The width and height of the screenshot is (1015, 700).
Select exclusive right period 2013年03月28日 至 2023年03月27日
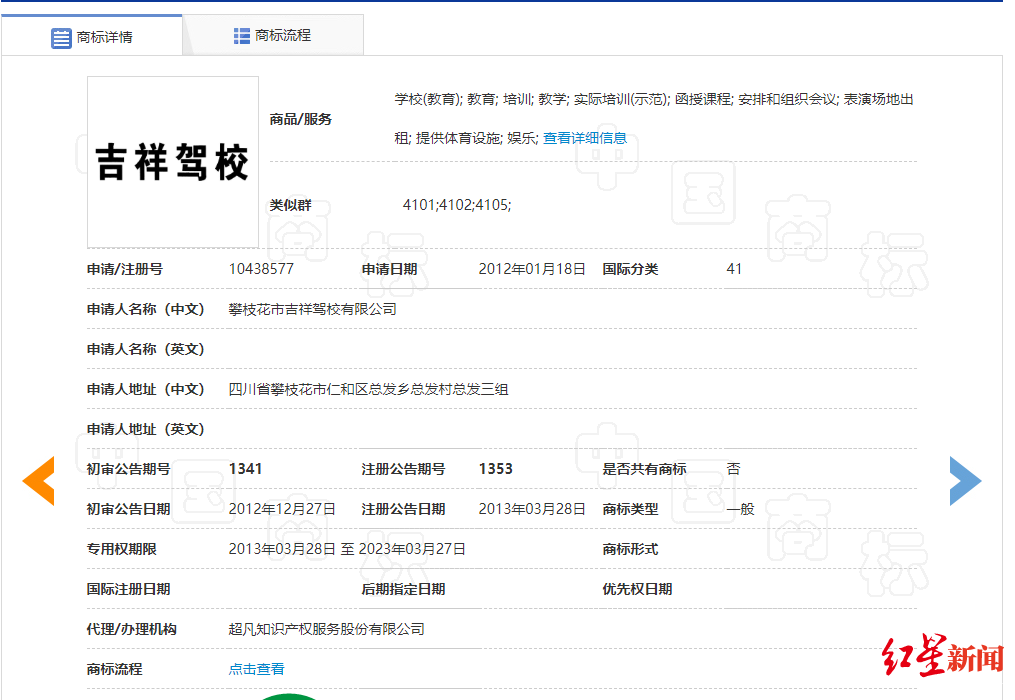click(x=347, y=549)
